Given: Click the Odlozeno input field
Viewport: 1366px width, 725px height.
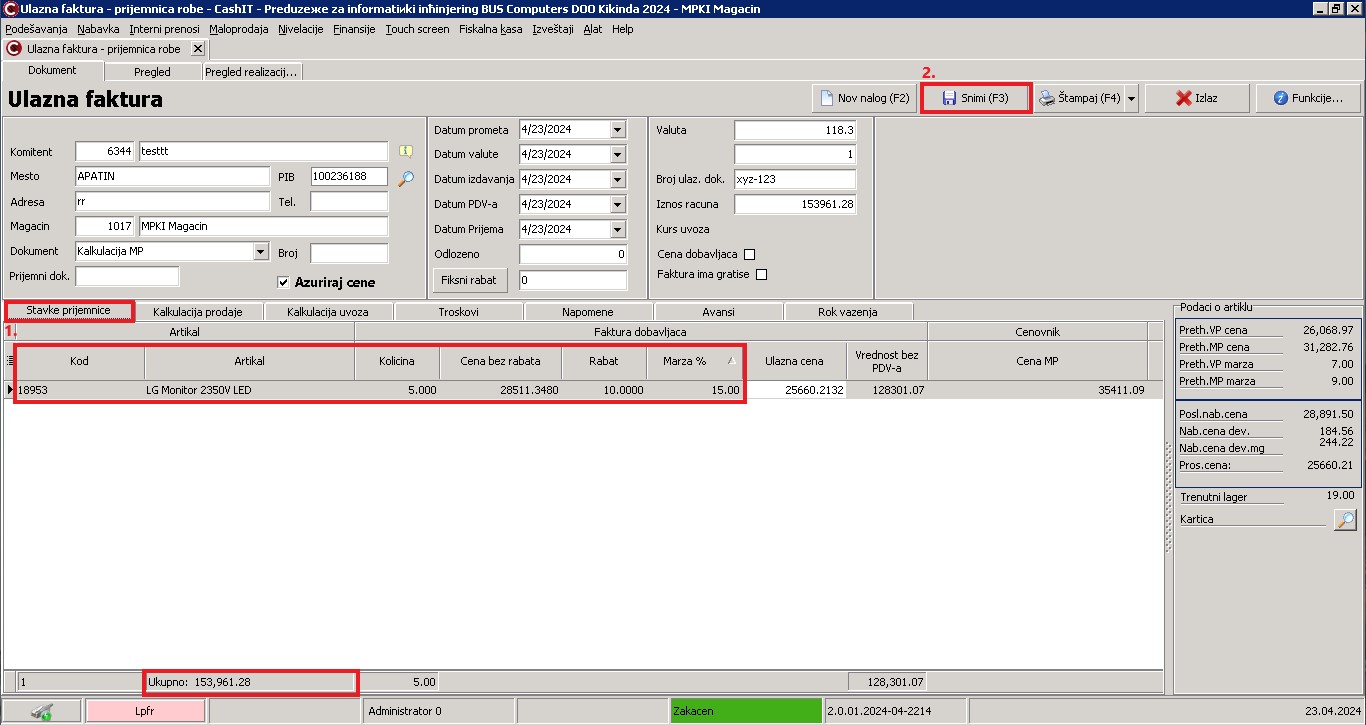Looking at the screenshot, I should tap(573, 254).
